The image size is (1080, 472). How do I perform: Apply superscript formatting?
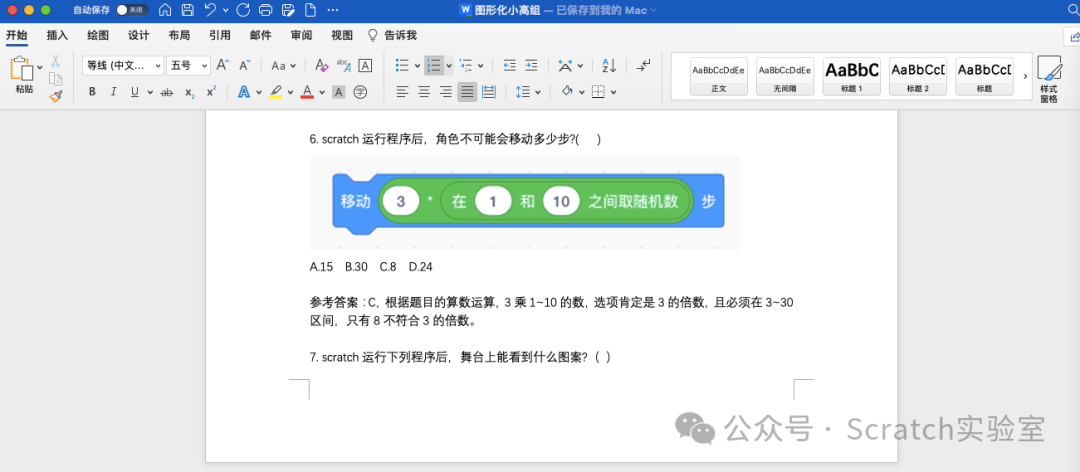211,92
